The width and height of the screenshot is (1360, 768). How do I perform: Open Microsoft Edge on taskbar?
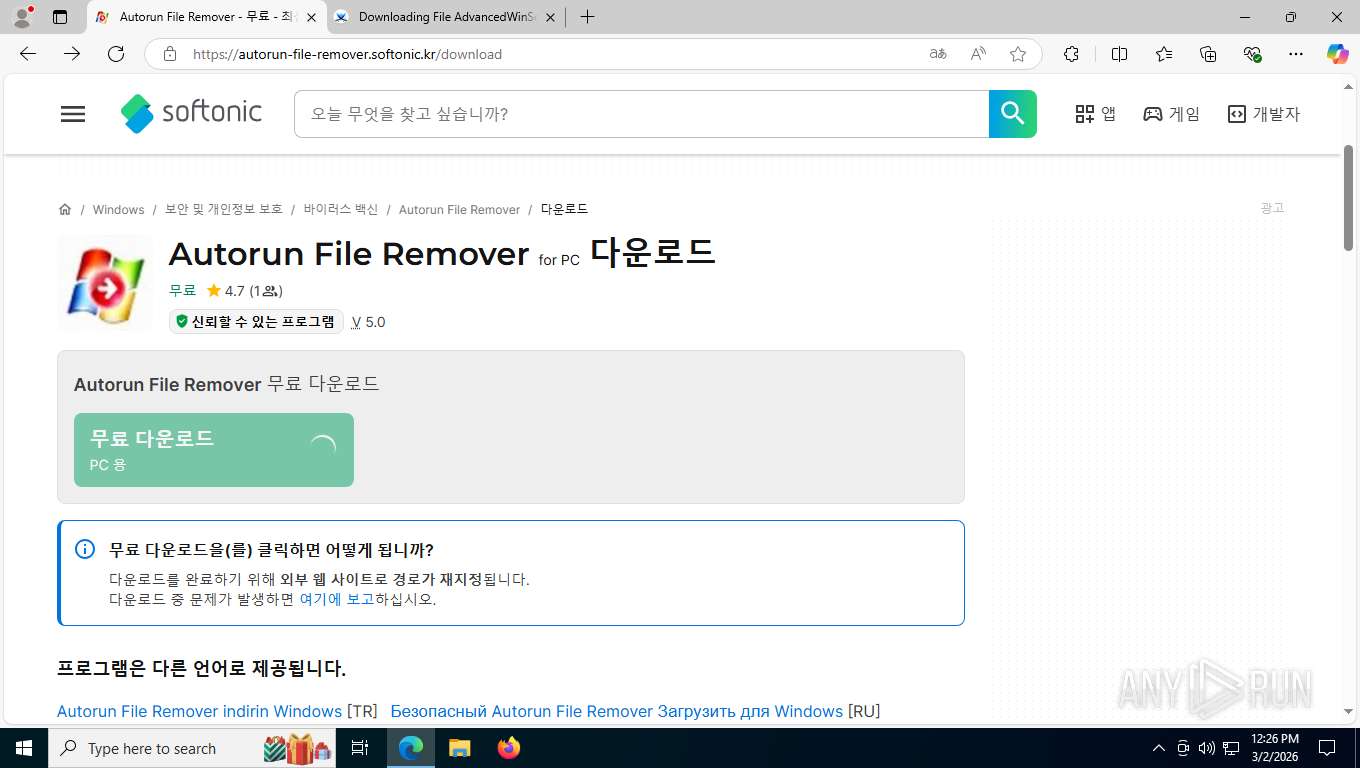[x=411, y=748]
